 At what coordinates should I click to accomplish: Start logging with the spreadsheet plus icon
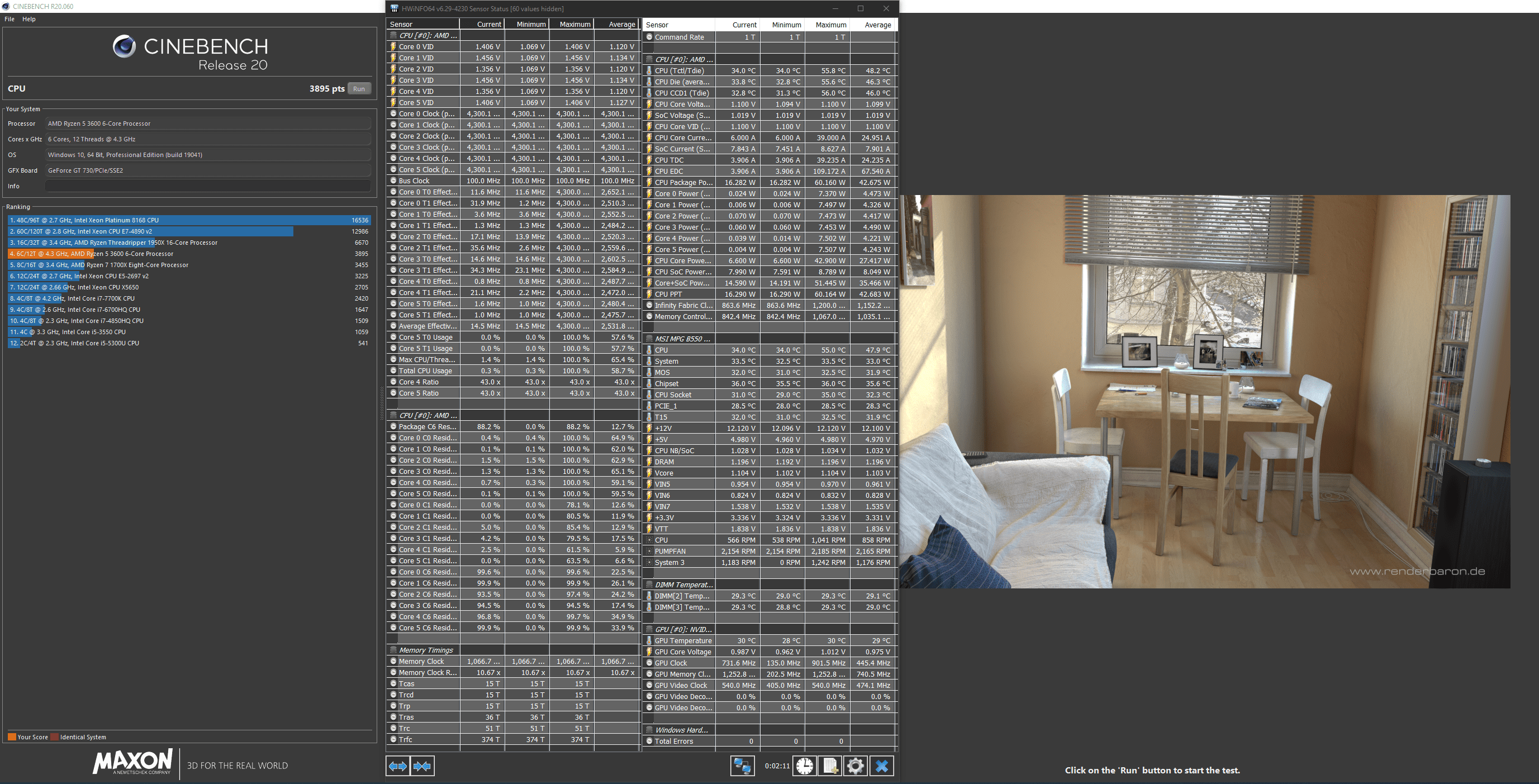tap(830, 766)
